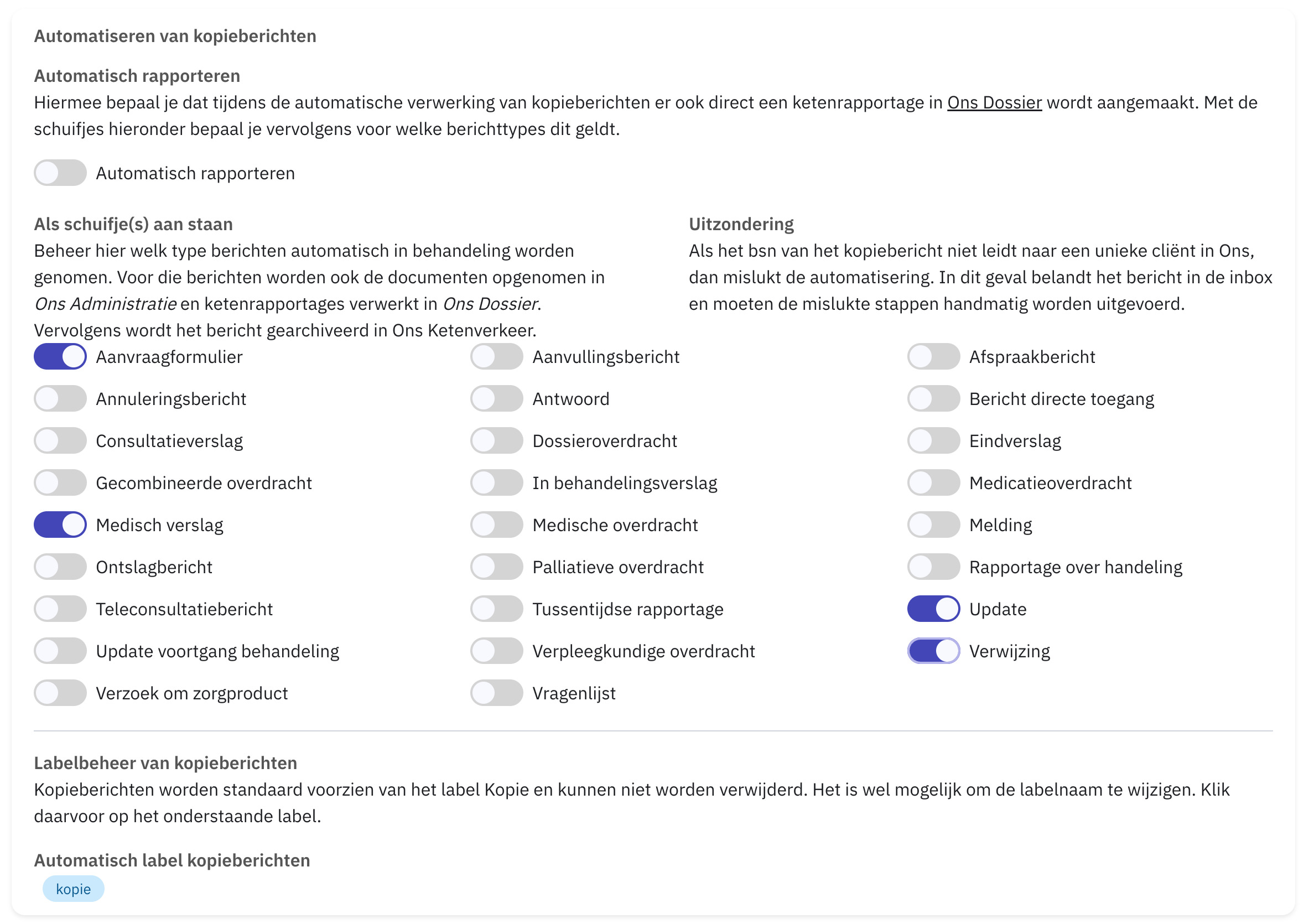Enable the Palliatieve overdracht toggle

[497, 567]
